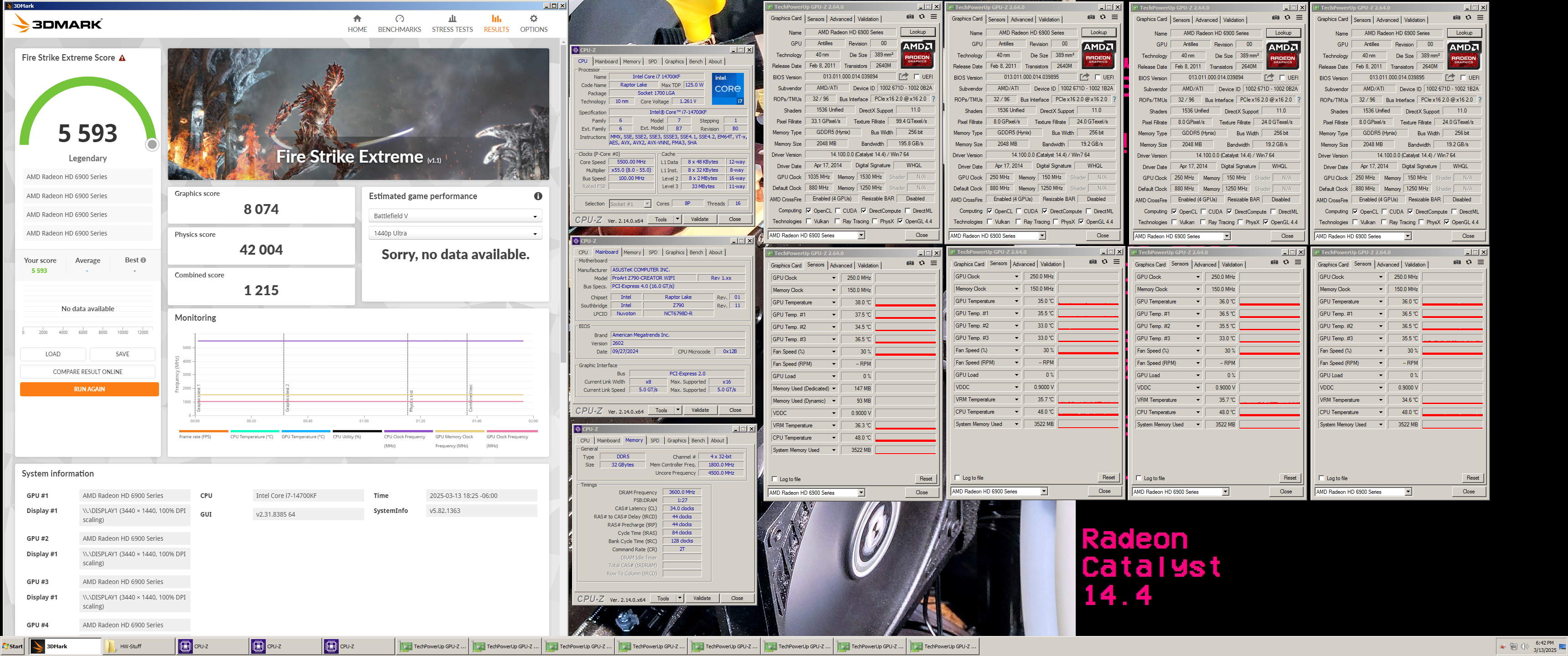This screenshot has height=656, width=1568.
Task: Open hamburger menu in leftmost top GPU-Z window
Action: 933,17
